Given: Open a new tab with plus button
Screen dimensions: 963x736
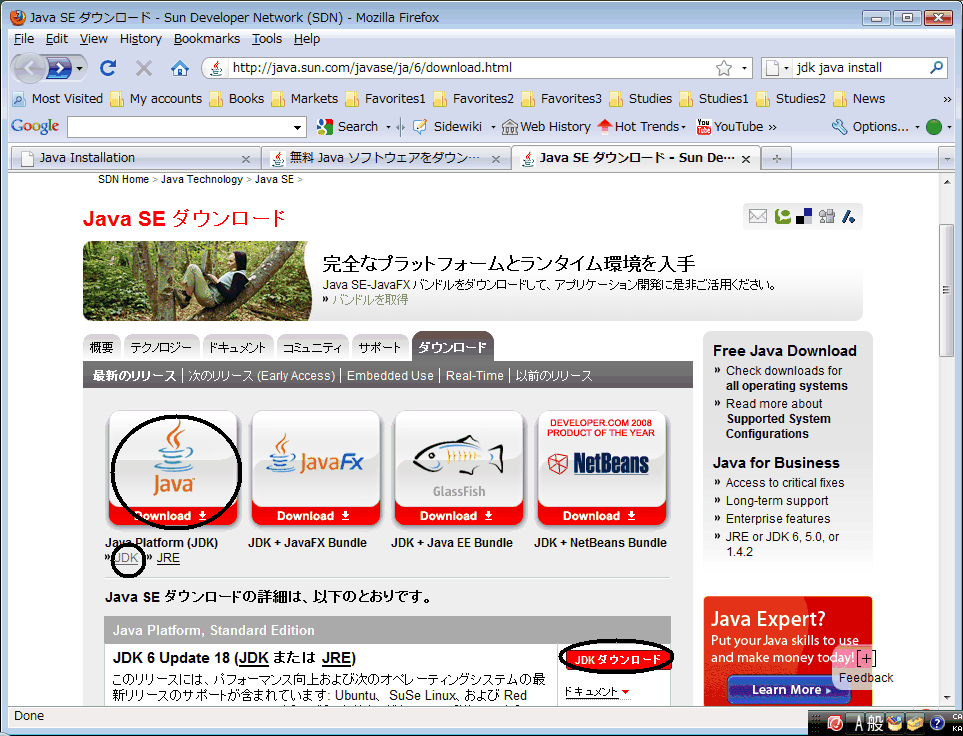Looking at the screenshot, I should coord(777,159).
